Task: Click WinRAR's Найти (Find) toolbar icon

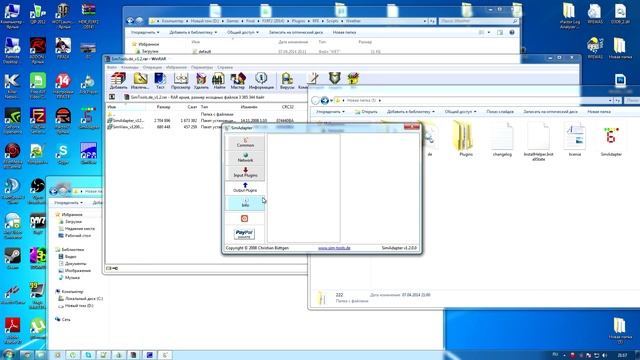Action: [219, 81]
